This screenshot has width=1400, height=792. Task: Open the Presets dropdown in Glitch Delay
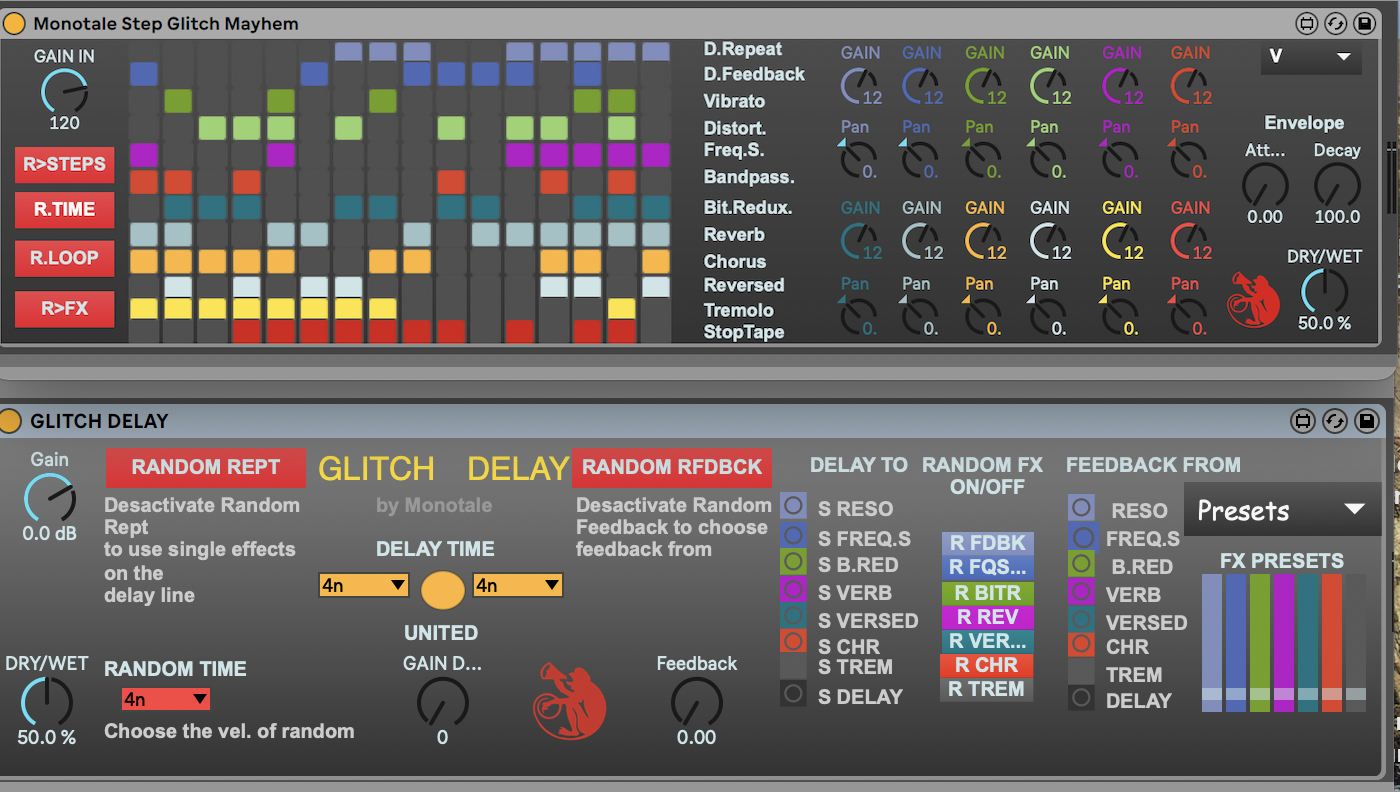pyautogui.click(x=1281, y=510)
